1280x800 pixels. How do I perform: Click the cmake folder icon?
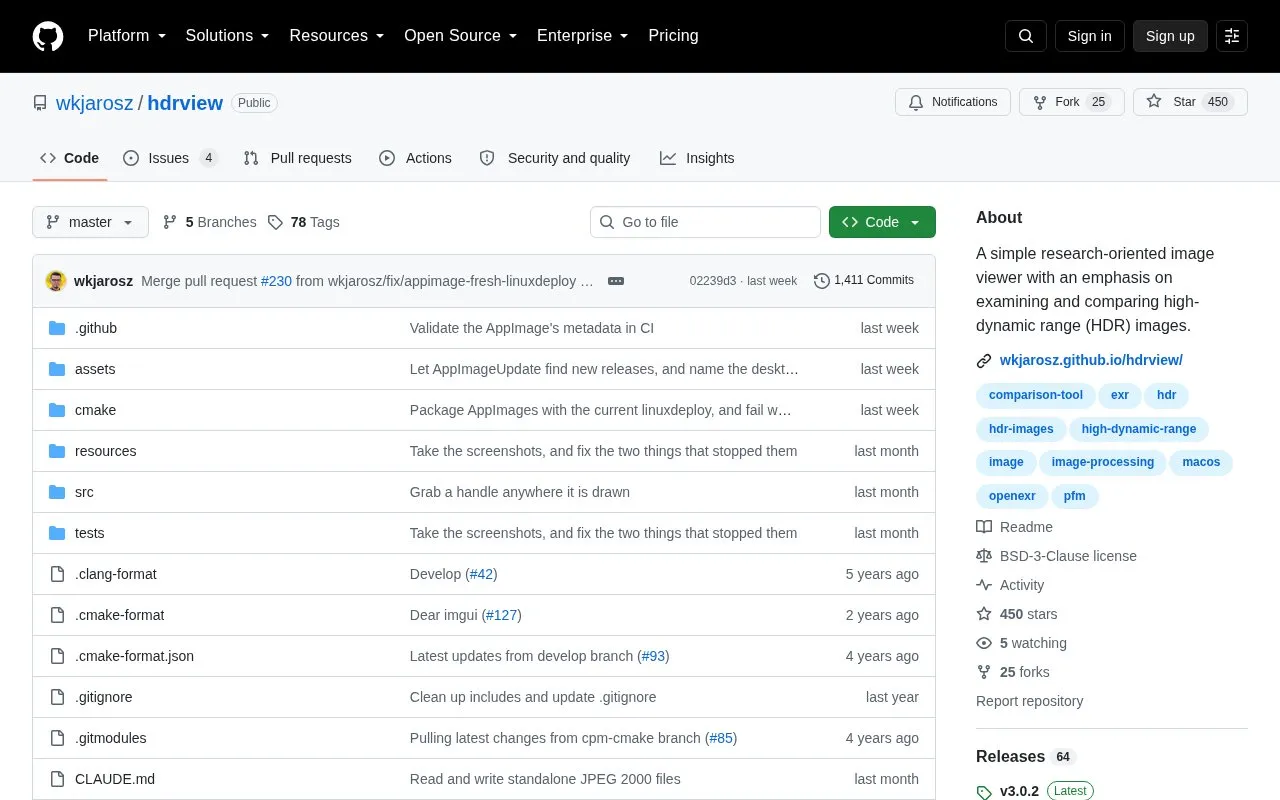57,410
